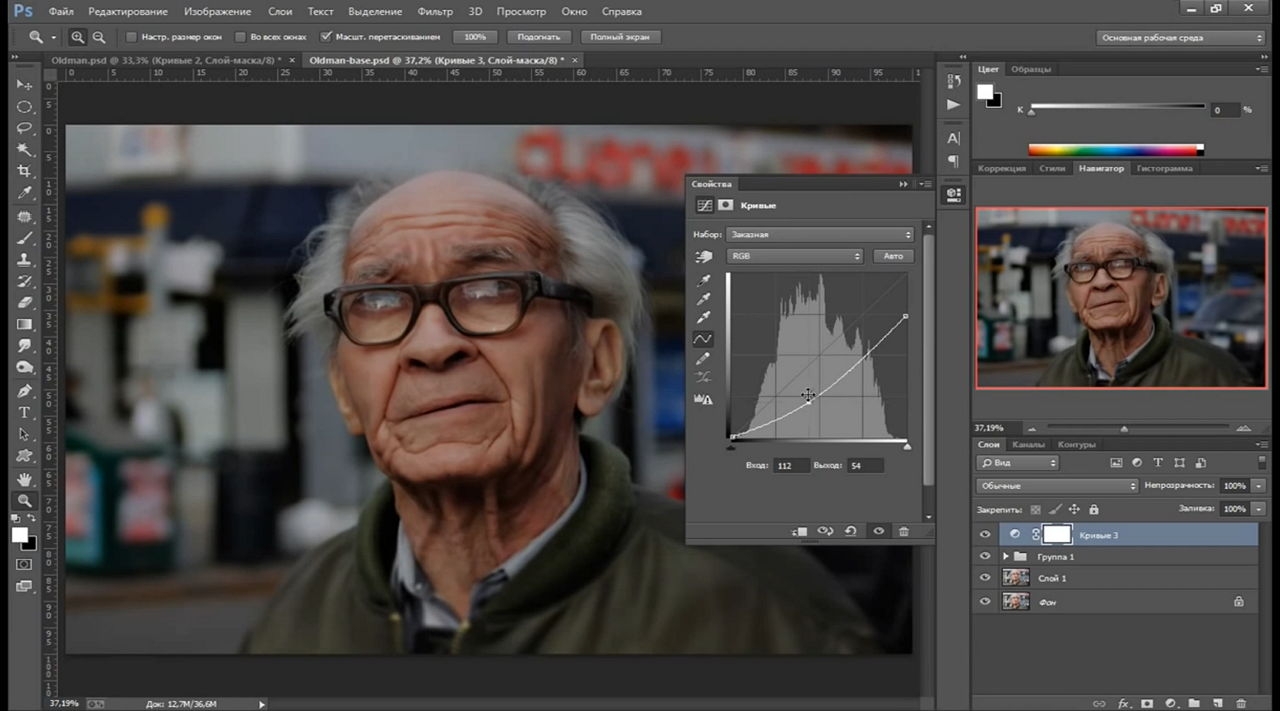Image resolution: width=1280 pixels, height=711 pixels.
Task: Toggle lock all icon in Layers
Action: click(1094, 509)
